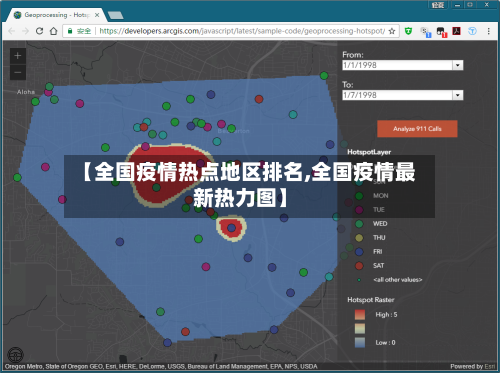The image size is (500, 373).
Task: Click the TUE legend symbol
Action: coord(359,210)
